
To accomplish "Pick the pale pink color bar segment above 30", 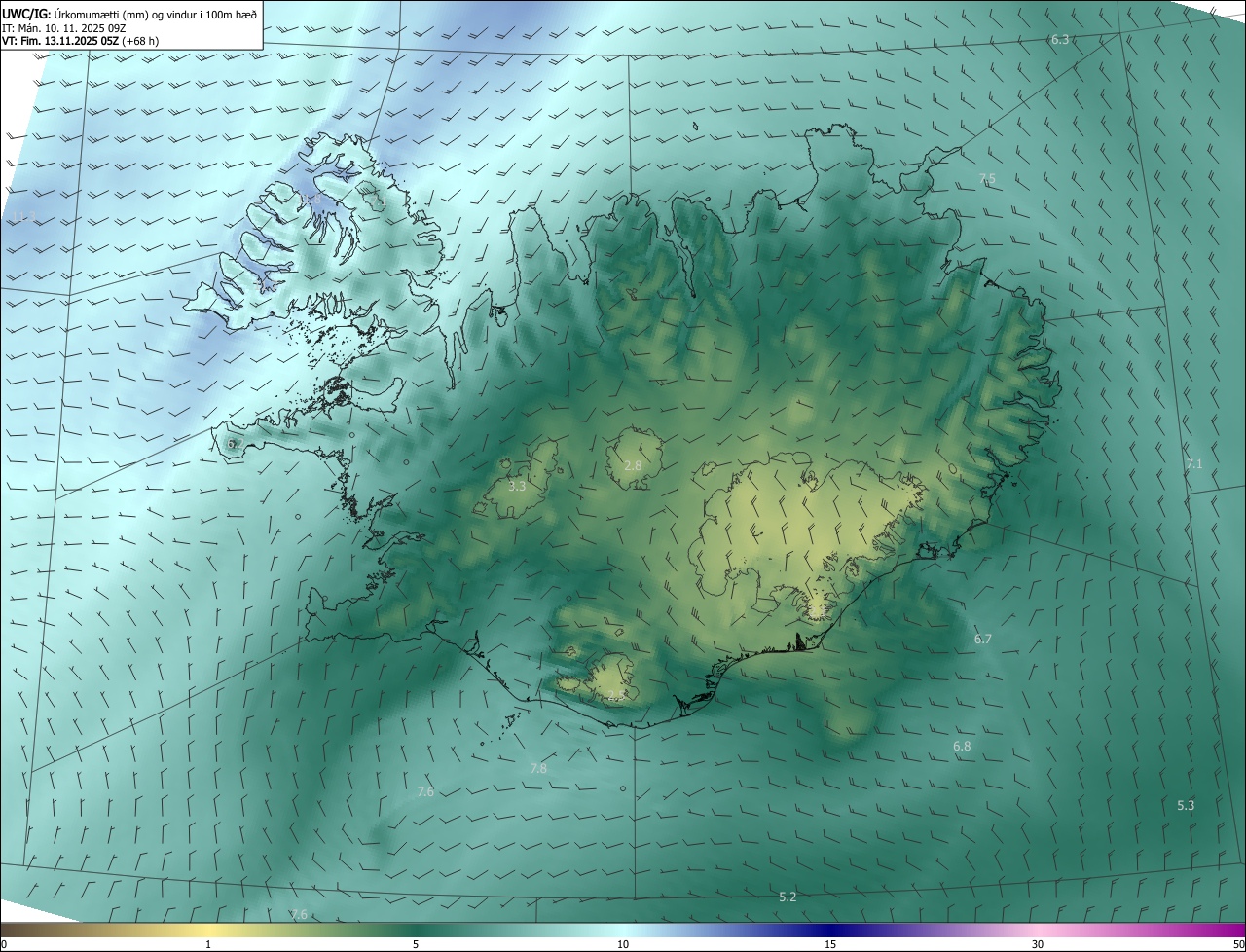I will (1038, 931).
